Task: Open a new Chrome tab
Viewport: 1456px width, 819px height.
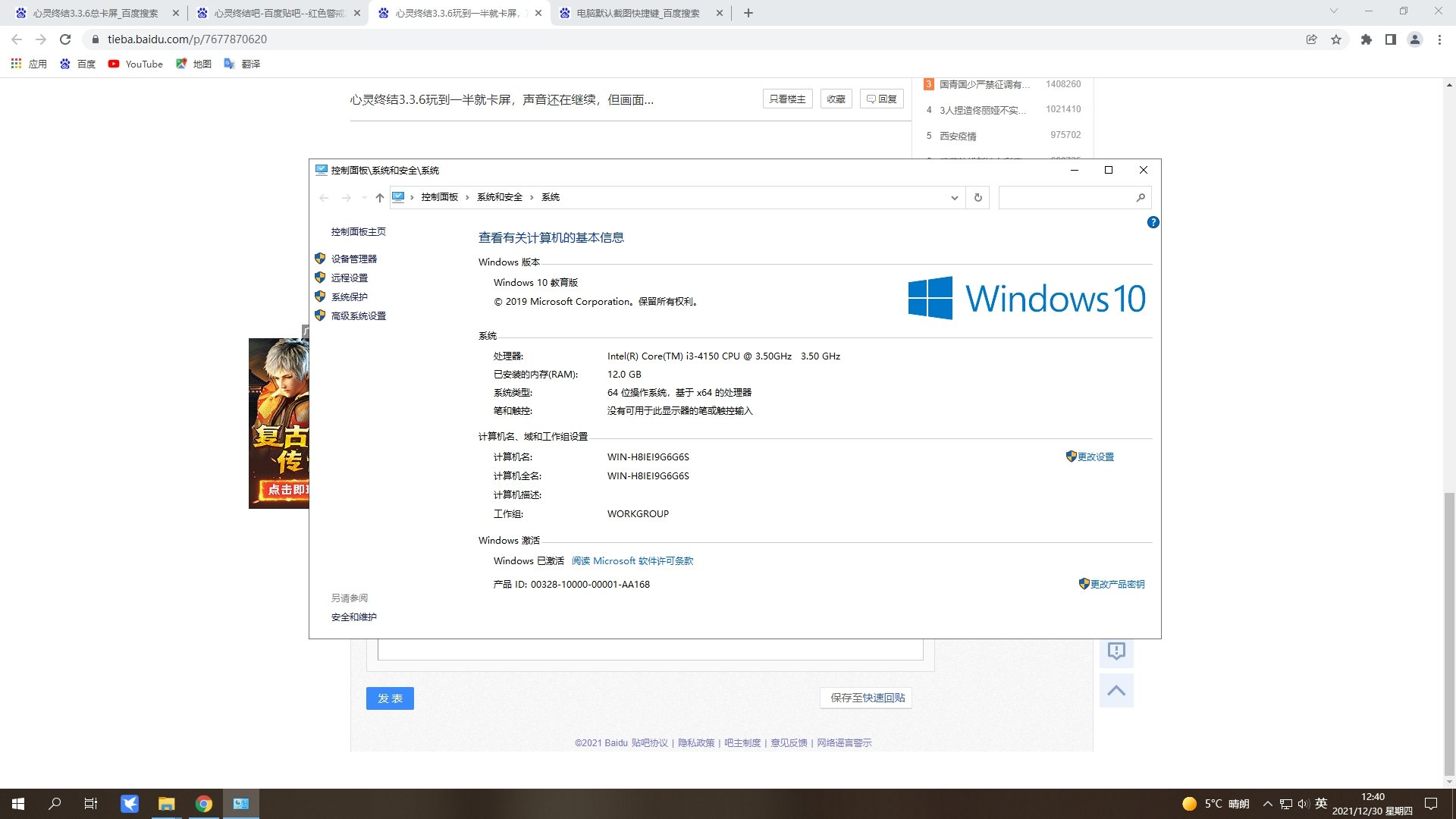Action: pyautogui.click(x=748, y=13)
